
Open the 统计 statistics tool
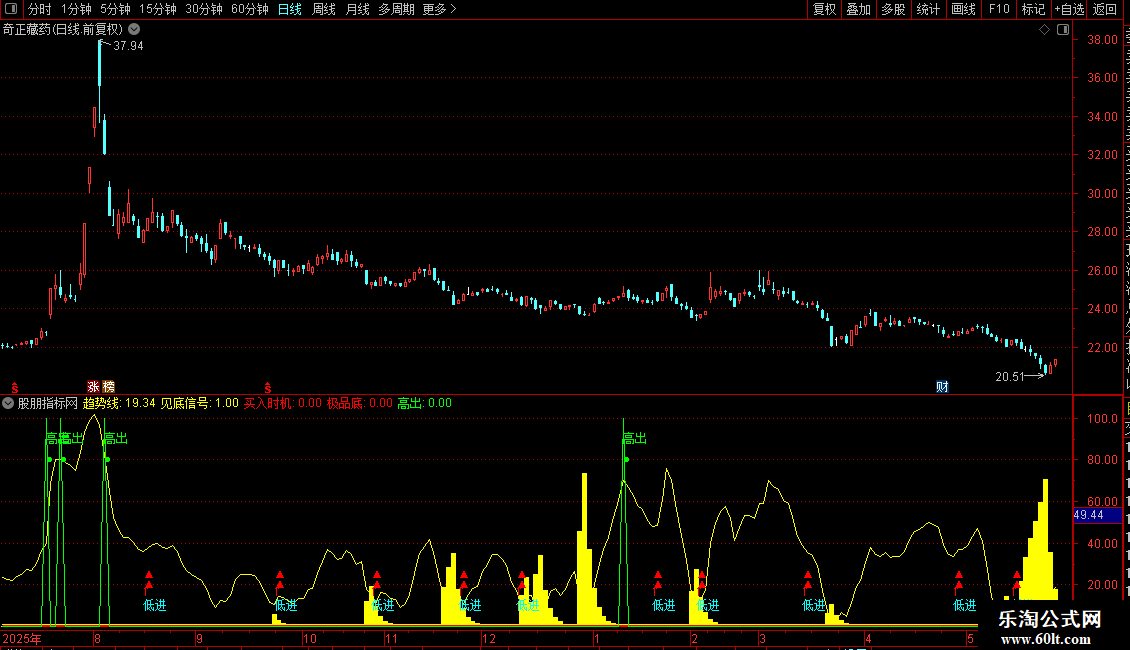928,9
